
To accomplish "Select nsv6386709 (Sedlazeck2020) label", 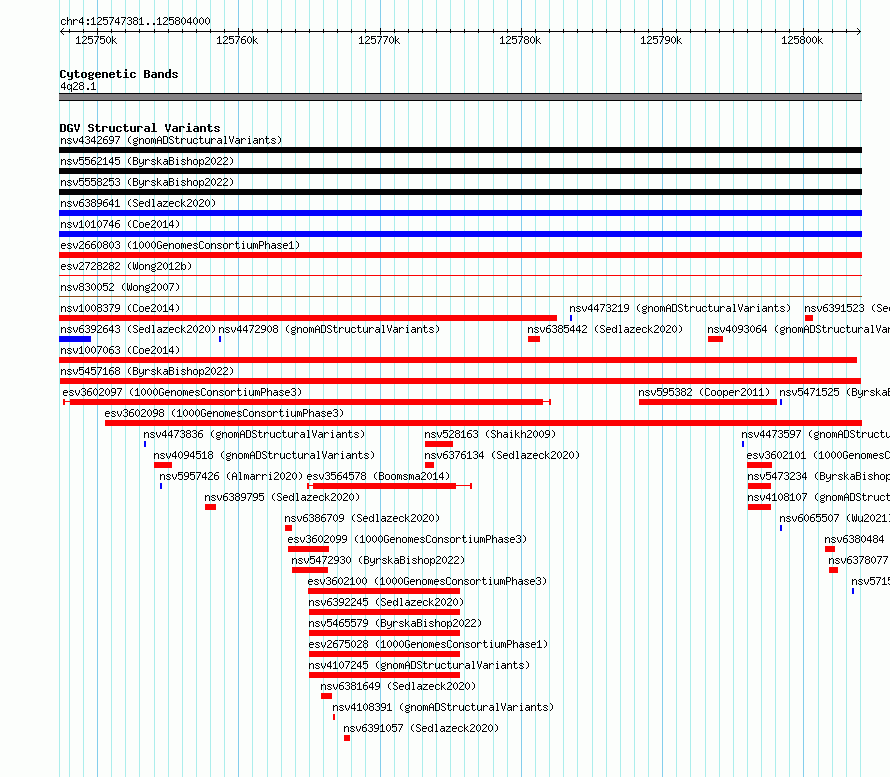I will click(x=362, y=518).
